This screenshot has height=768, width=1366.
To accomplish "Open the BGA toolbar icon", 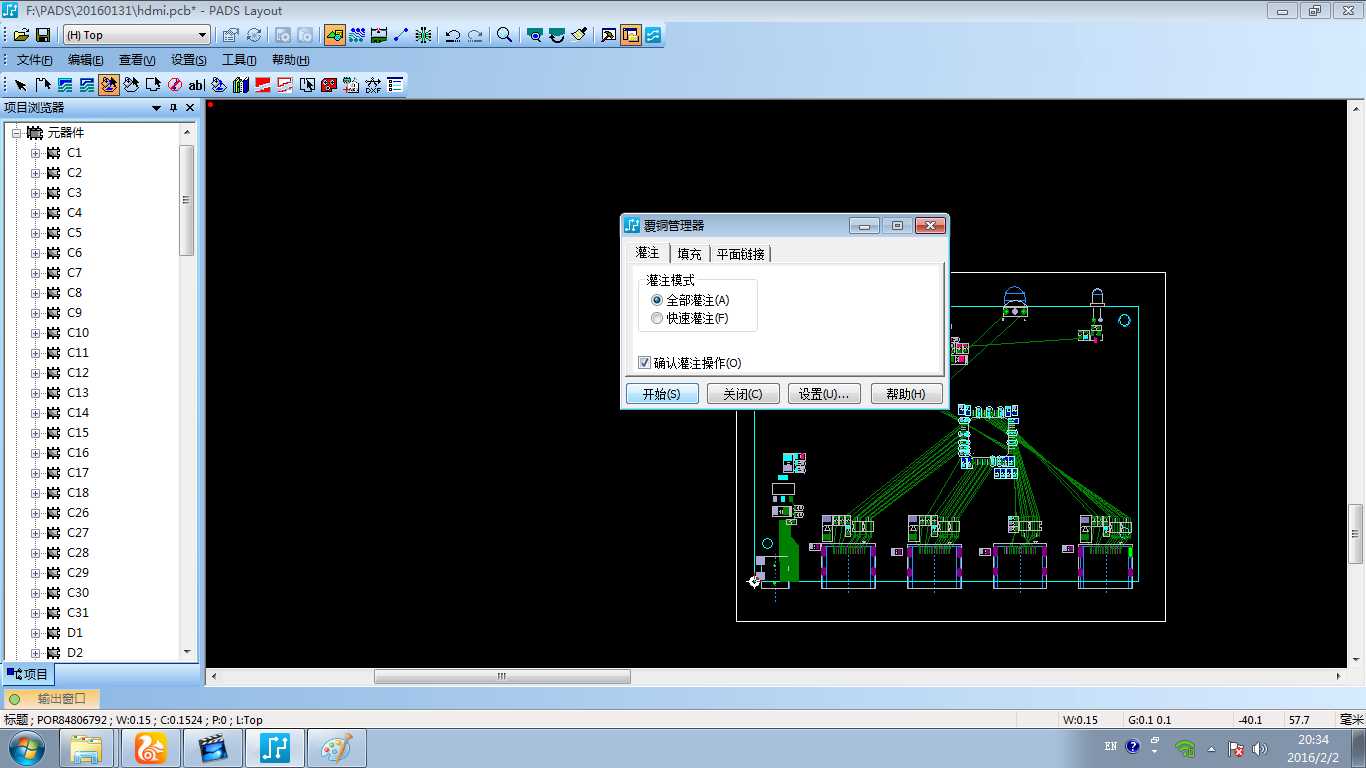I will click(x=423, y=35).
